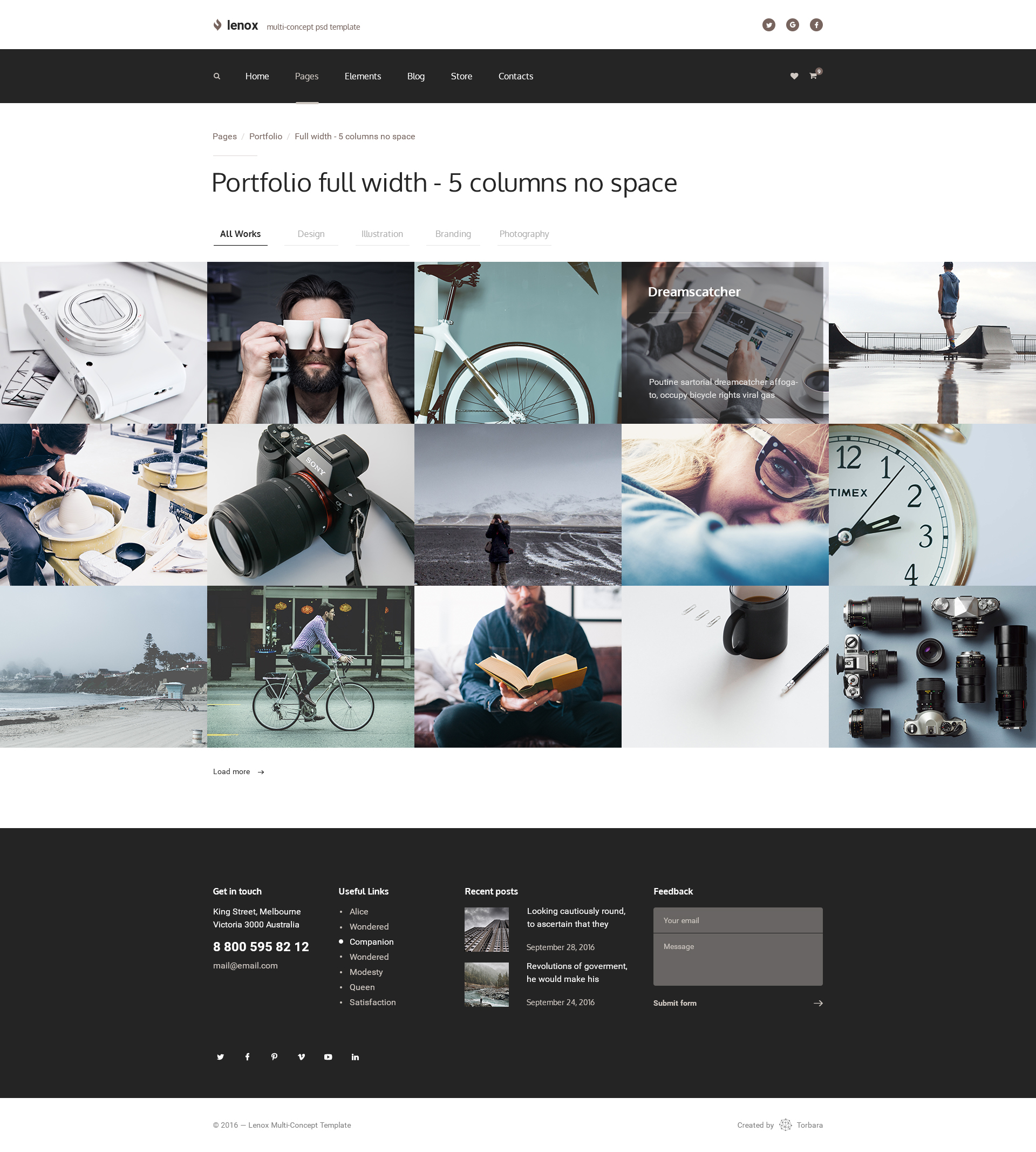The image size is (1036, 1152).
Task: Open the footer Pinterest icon
Action: click(x=274, y=1057)
